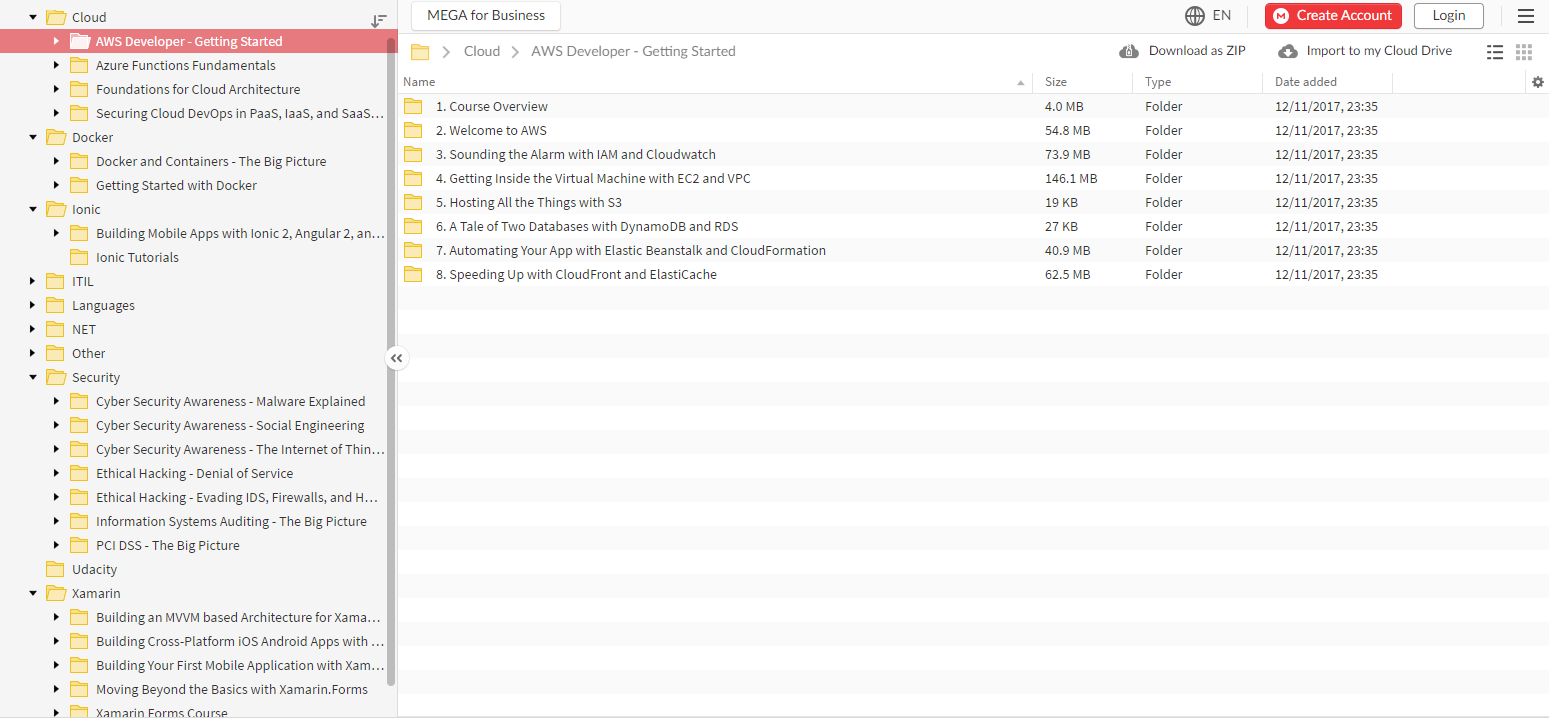Click AWS Developer - Getting Started breadcrumb

(x=633, y=51)
